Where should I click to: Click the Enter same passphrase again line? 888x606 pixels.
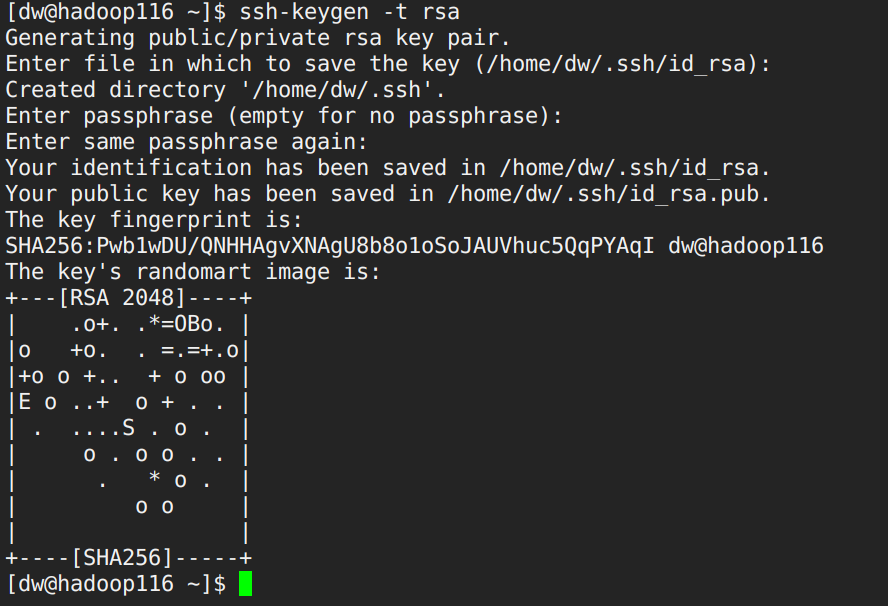[x=187, y=142]
